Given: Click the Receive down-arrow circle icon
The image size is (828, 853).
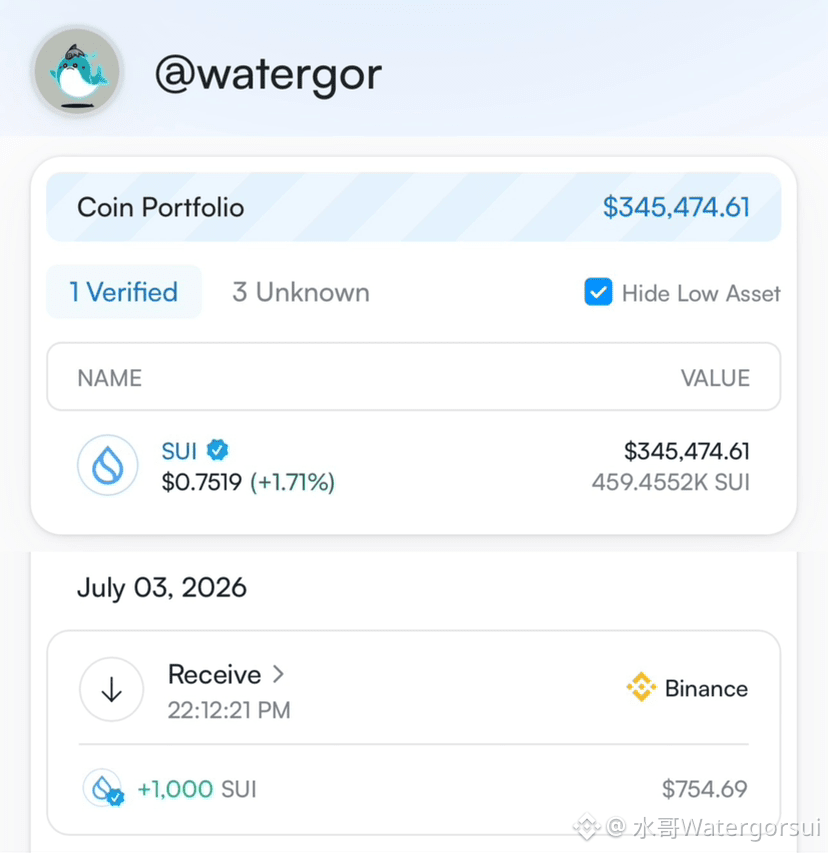Looking at the screenshot, I should (112, 689).
